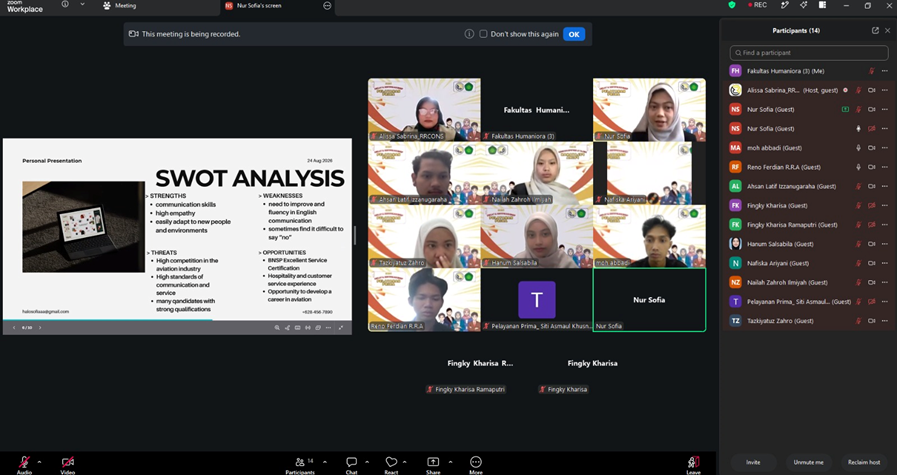Click the slide progress bar under presentation

[x=177, y=320]
